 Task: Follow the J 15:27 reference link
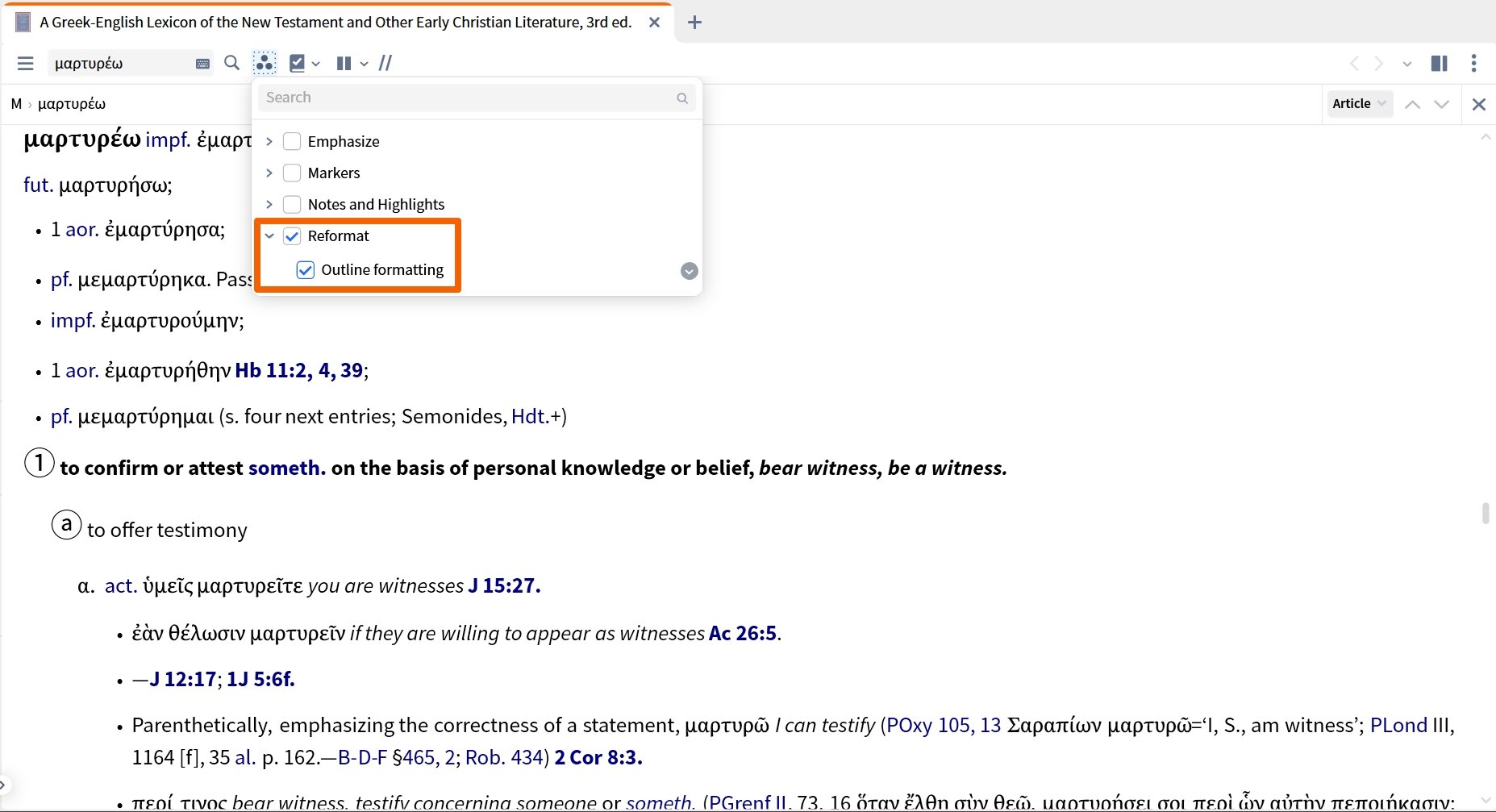click(504, 585)
